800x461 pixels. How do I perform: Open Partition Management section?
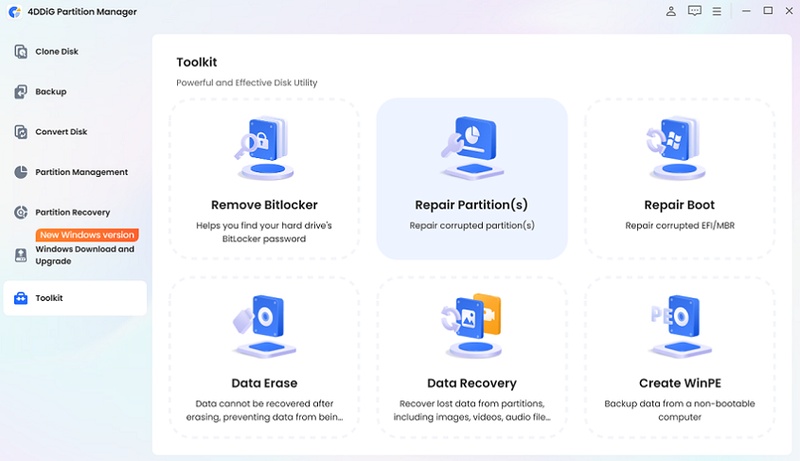82,172
